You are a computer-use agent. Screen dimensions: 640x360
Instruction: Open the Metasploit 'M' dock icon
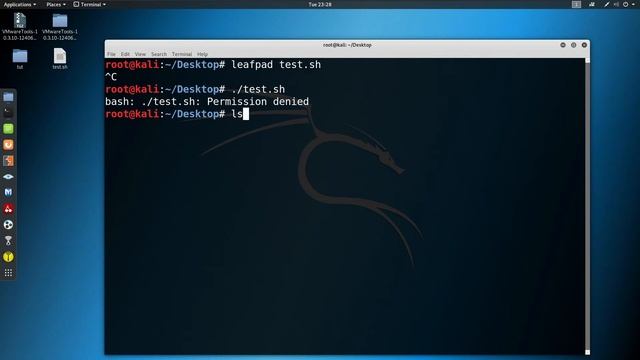(x=8, y=192)
